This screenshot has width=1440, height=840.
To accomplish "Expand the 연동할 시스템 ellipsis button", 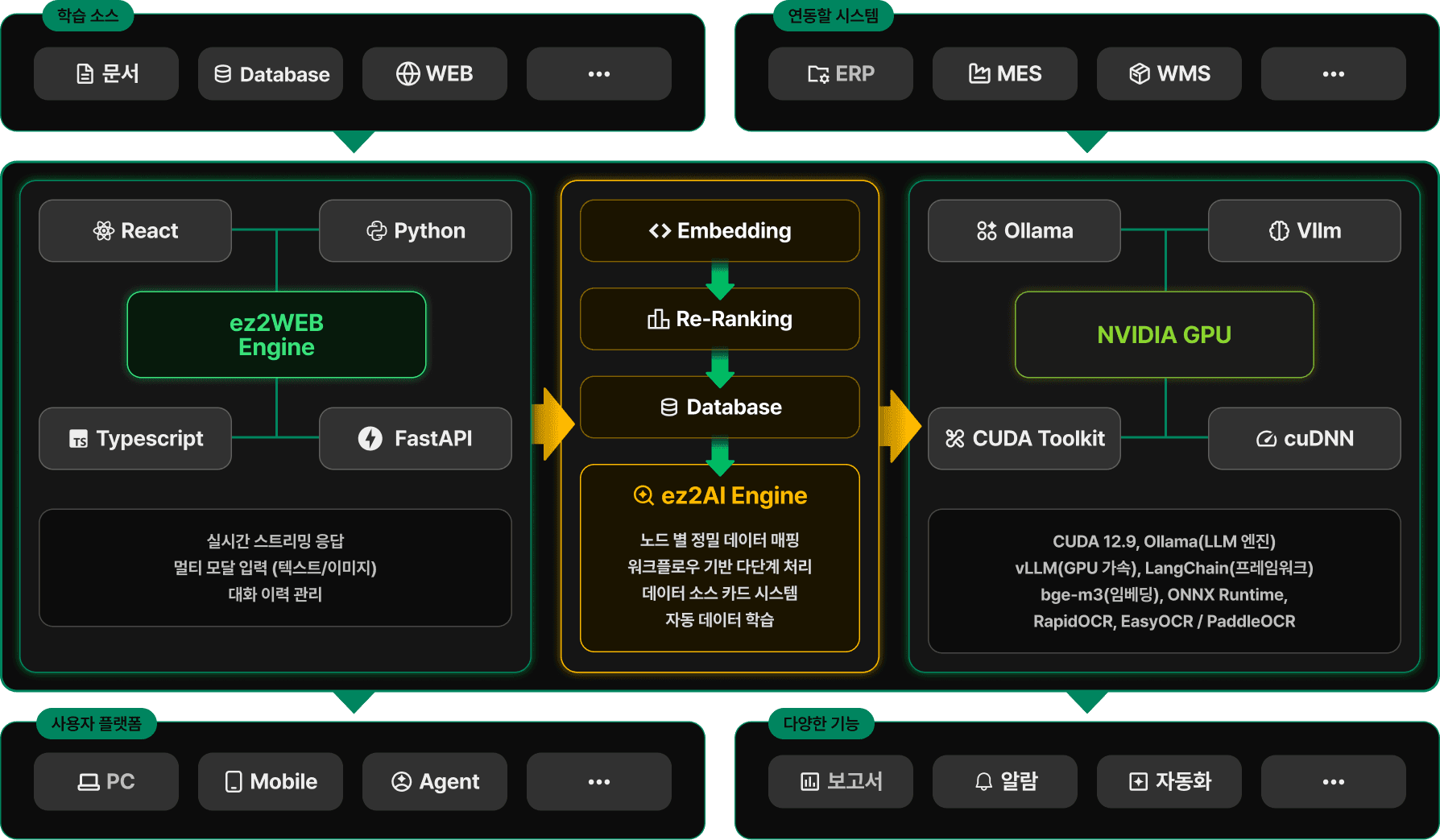I will click(x=1333, y=74).
